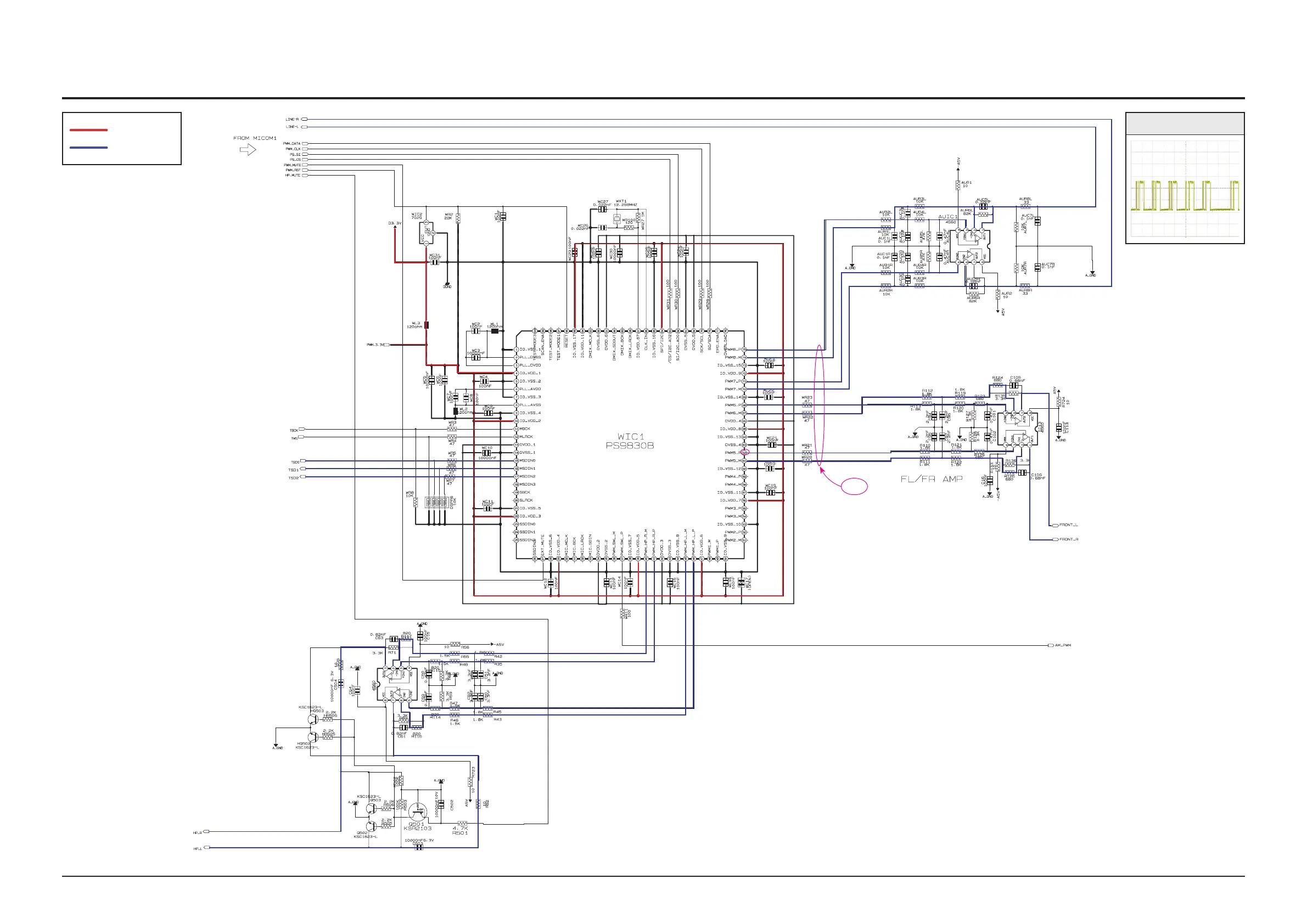Click the PWM_DATA input port

[305, 143]
